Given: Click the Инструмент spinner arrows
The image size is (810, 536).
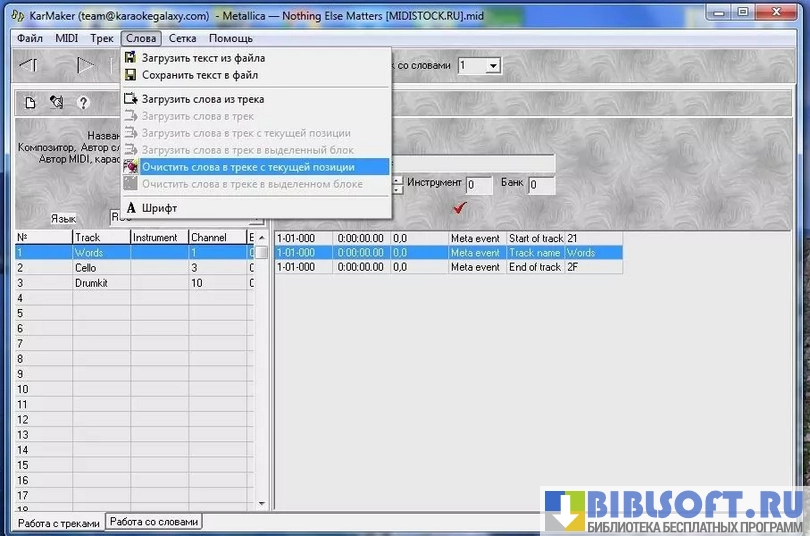Looking at the screenshot, I should click(x=397, y=185).
